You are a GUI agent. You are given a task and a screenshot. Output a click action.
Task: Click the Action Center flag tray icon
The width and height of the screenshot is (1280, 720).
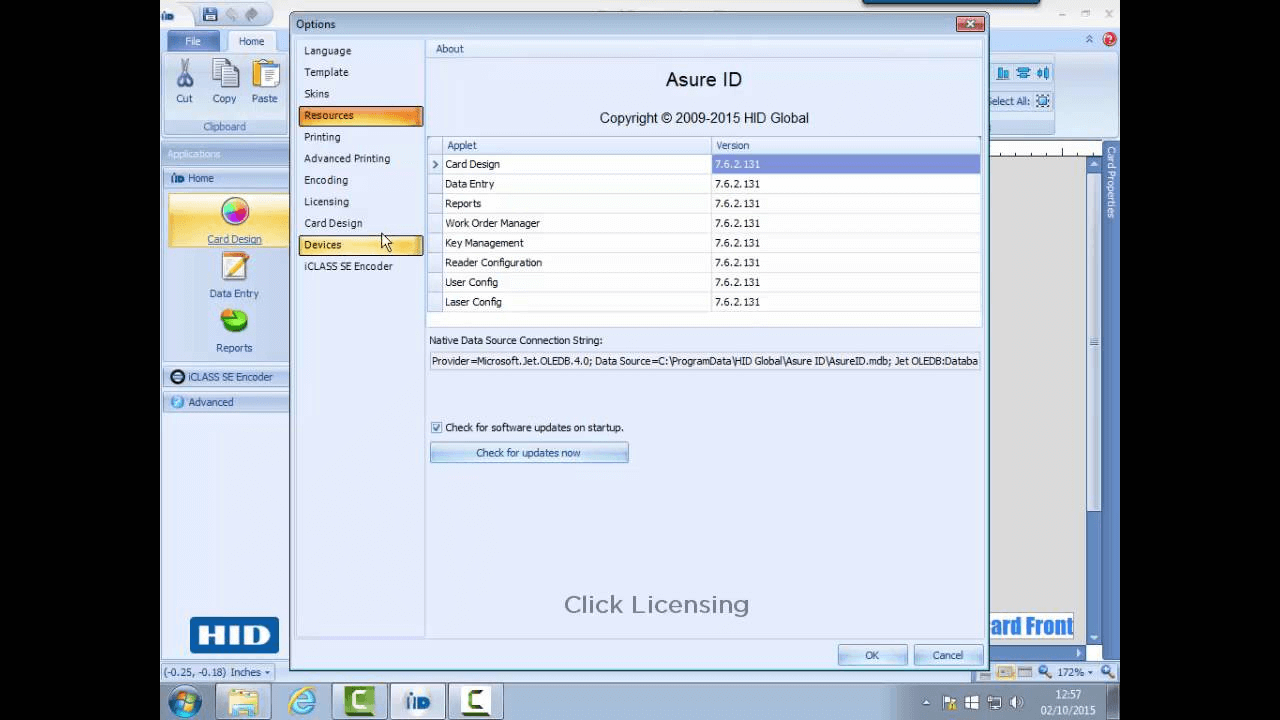(951, 702)
